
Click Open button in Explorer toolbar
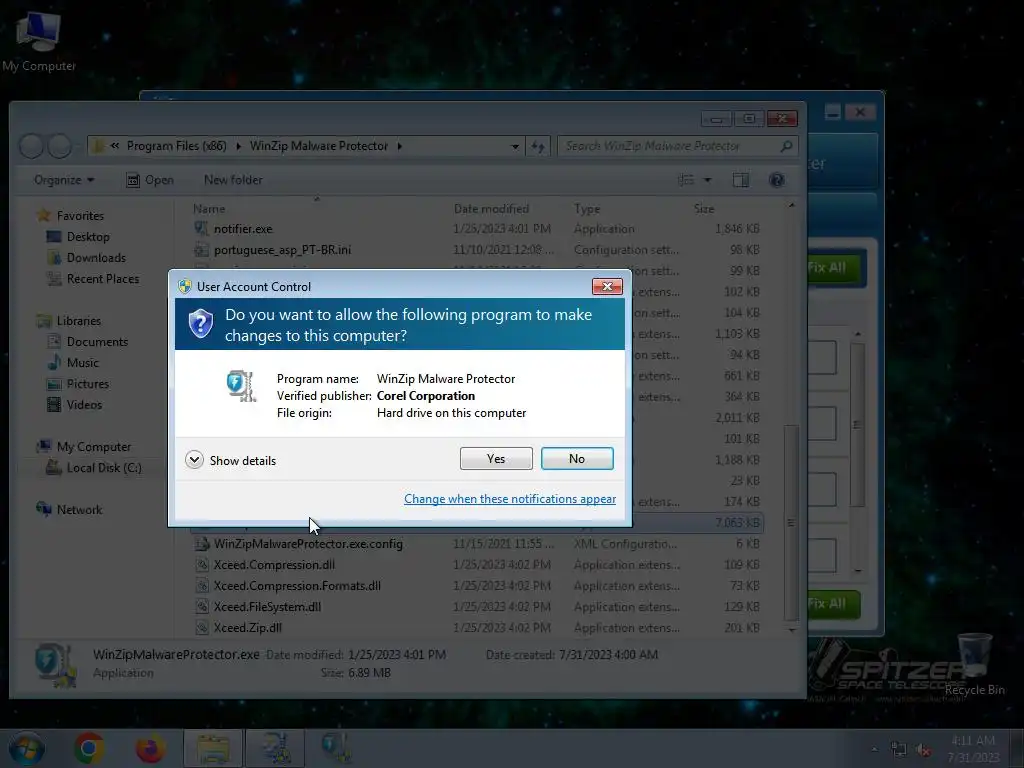[x=150, y=180]
